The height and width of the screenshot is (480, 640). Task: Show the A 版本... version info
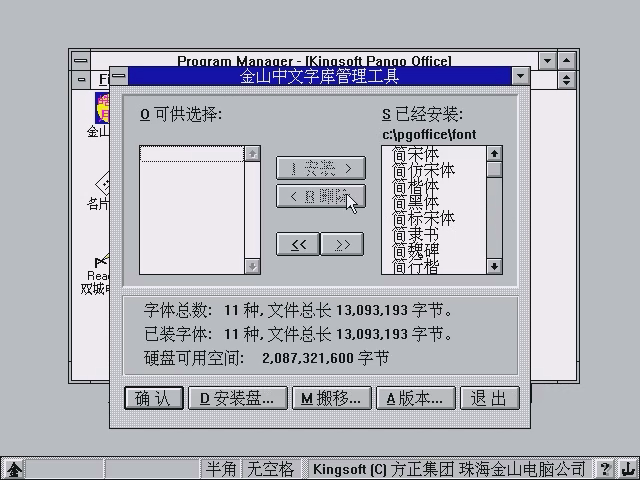[x=416, y=398]
